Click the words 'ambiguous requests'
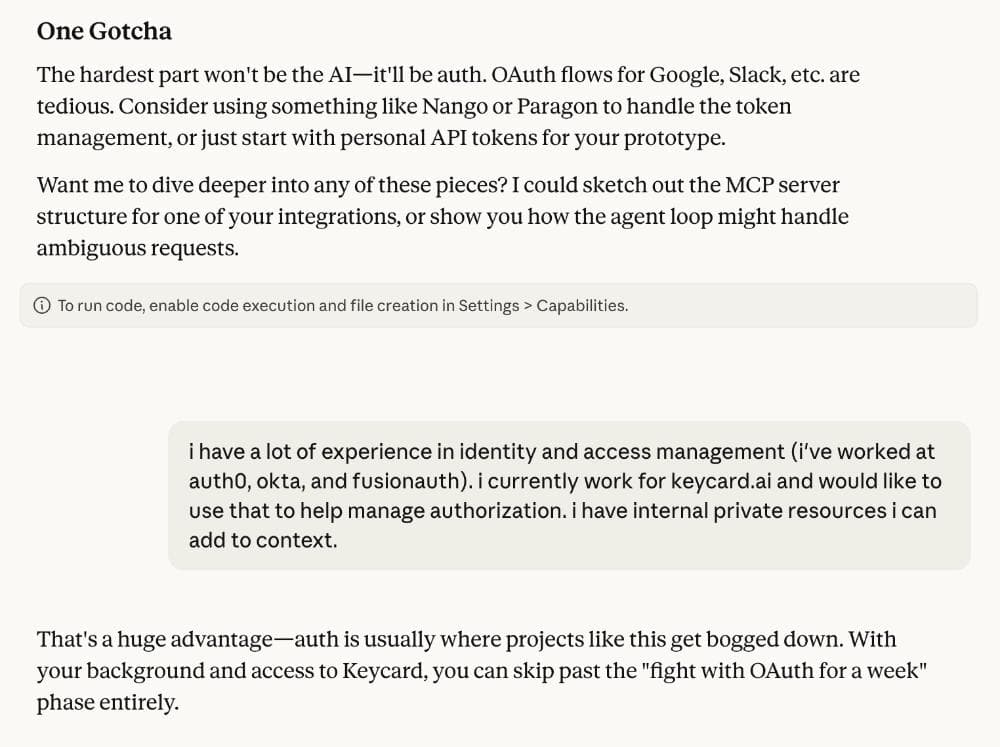Viewport: 1000px width, 747px height. [x=137, y=247]
